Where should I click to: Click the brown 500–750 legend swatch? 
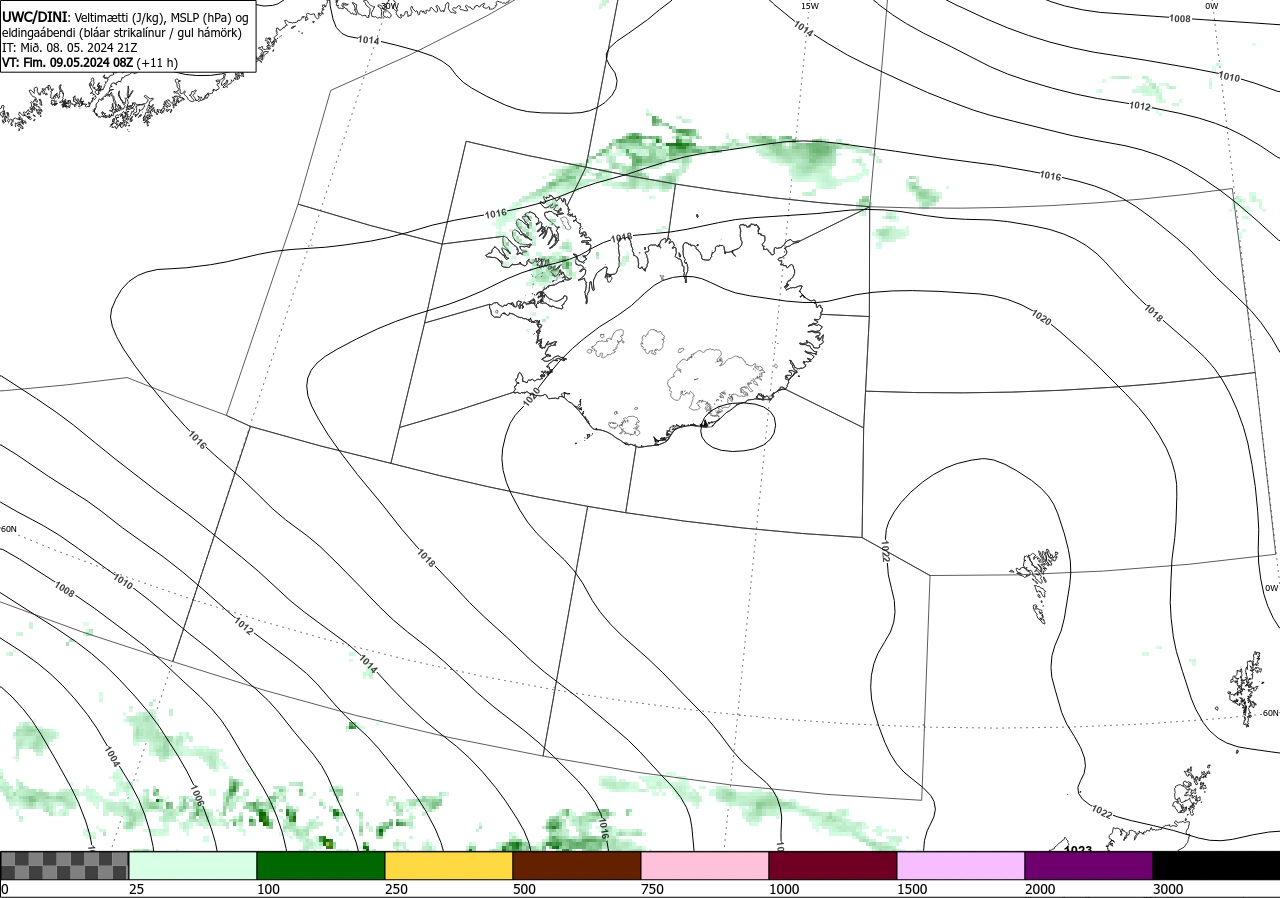pos(577,865)
